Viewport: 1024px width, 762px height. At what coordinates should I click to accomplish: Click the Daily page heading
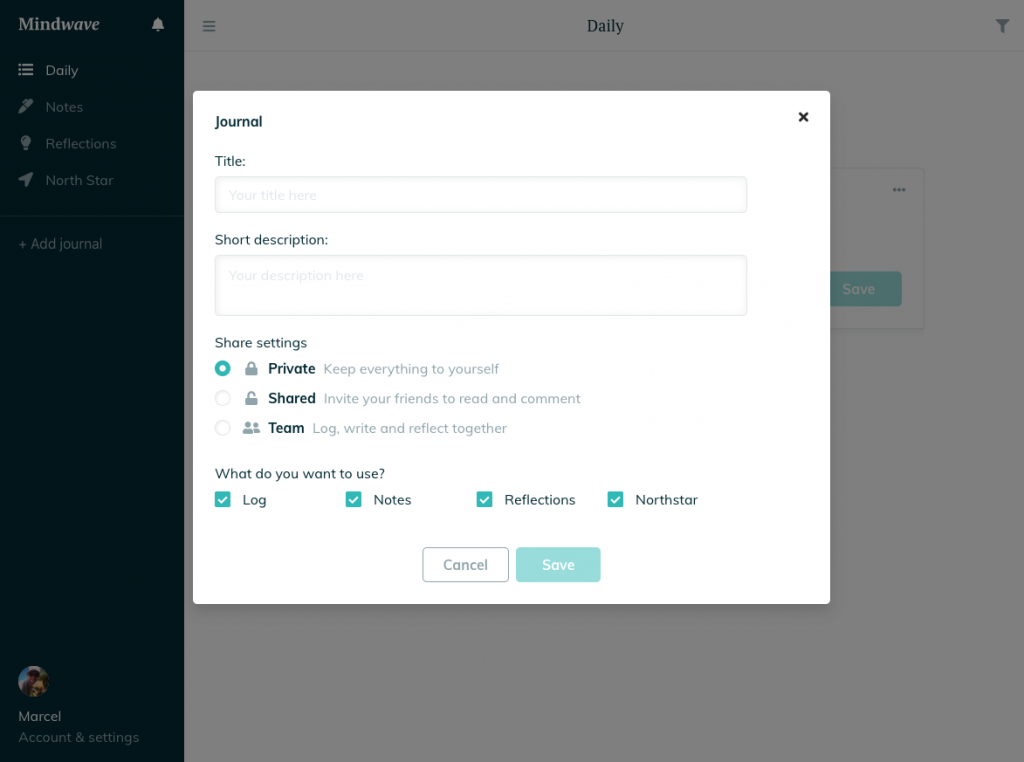click(605, 26)
